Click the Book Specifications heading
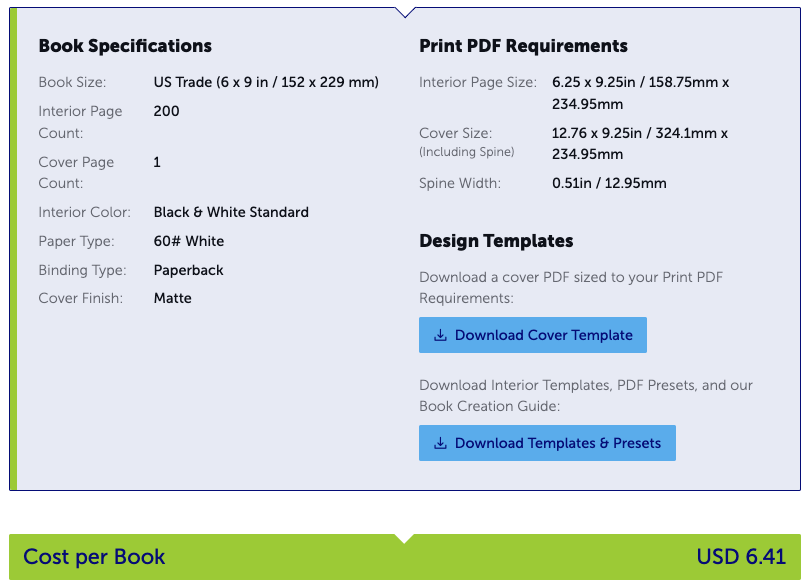 pos(125,46)
